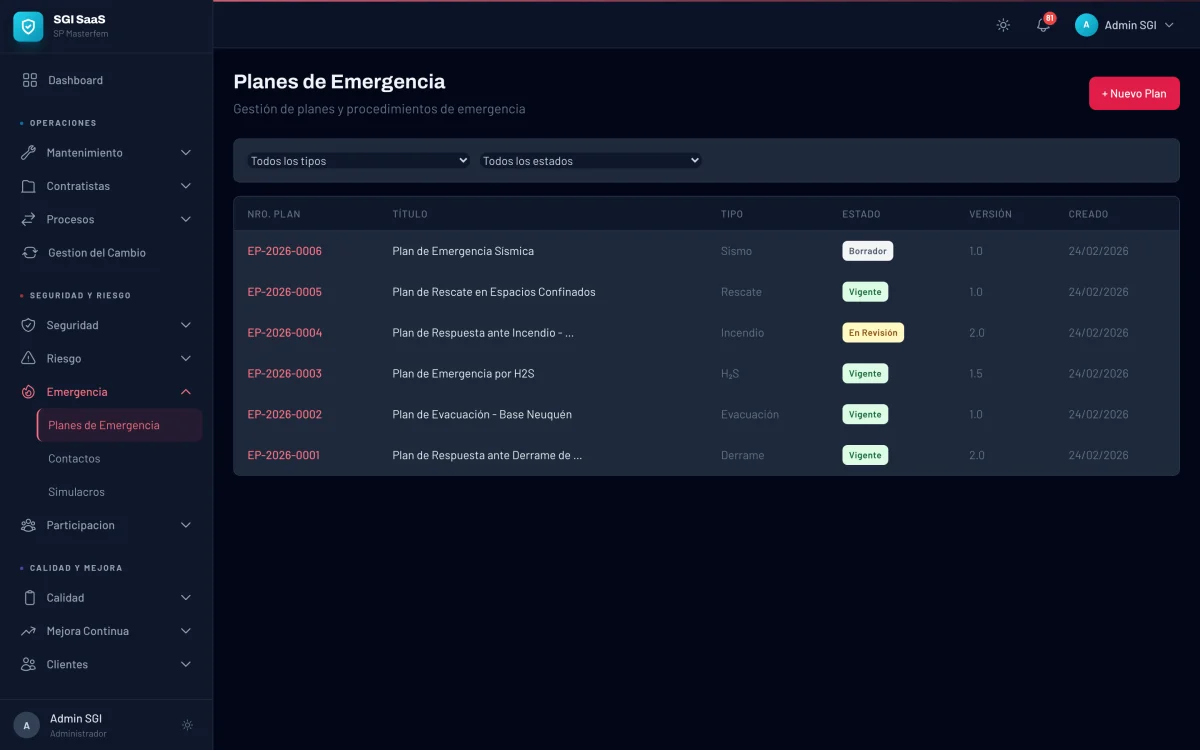
Task: Click the Seguridad shield icon
Action: click(x=29, y=325)
